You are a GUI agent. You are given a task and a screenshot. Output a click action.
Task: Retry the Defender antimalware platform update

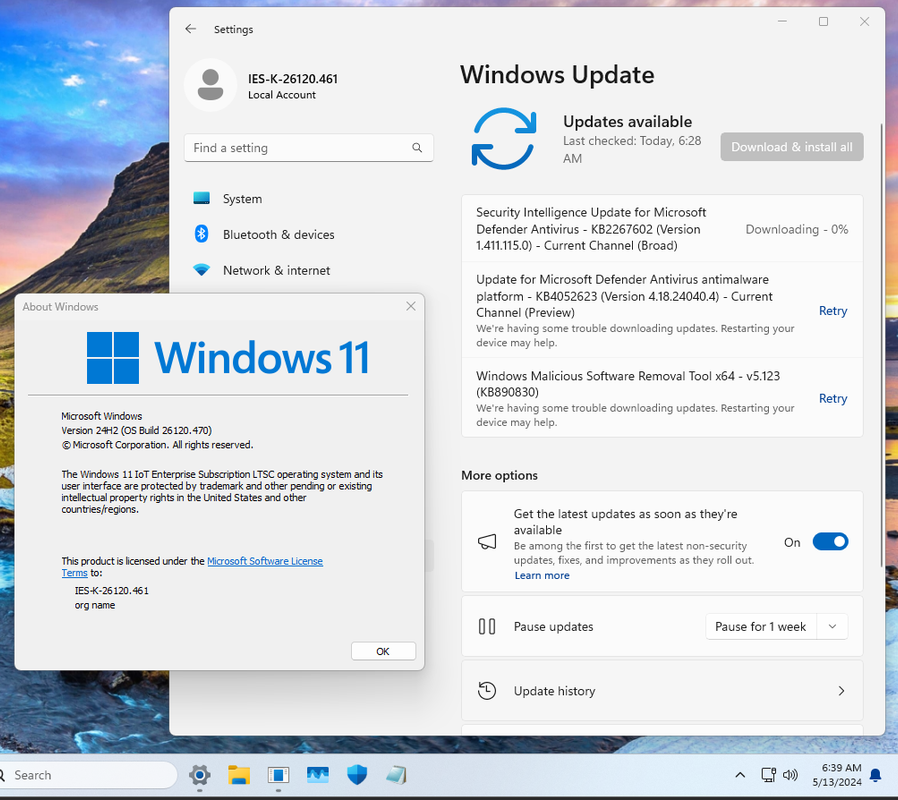[833, 311]
